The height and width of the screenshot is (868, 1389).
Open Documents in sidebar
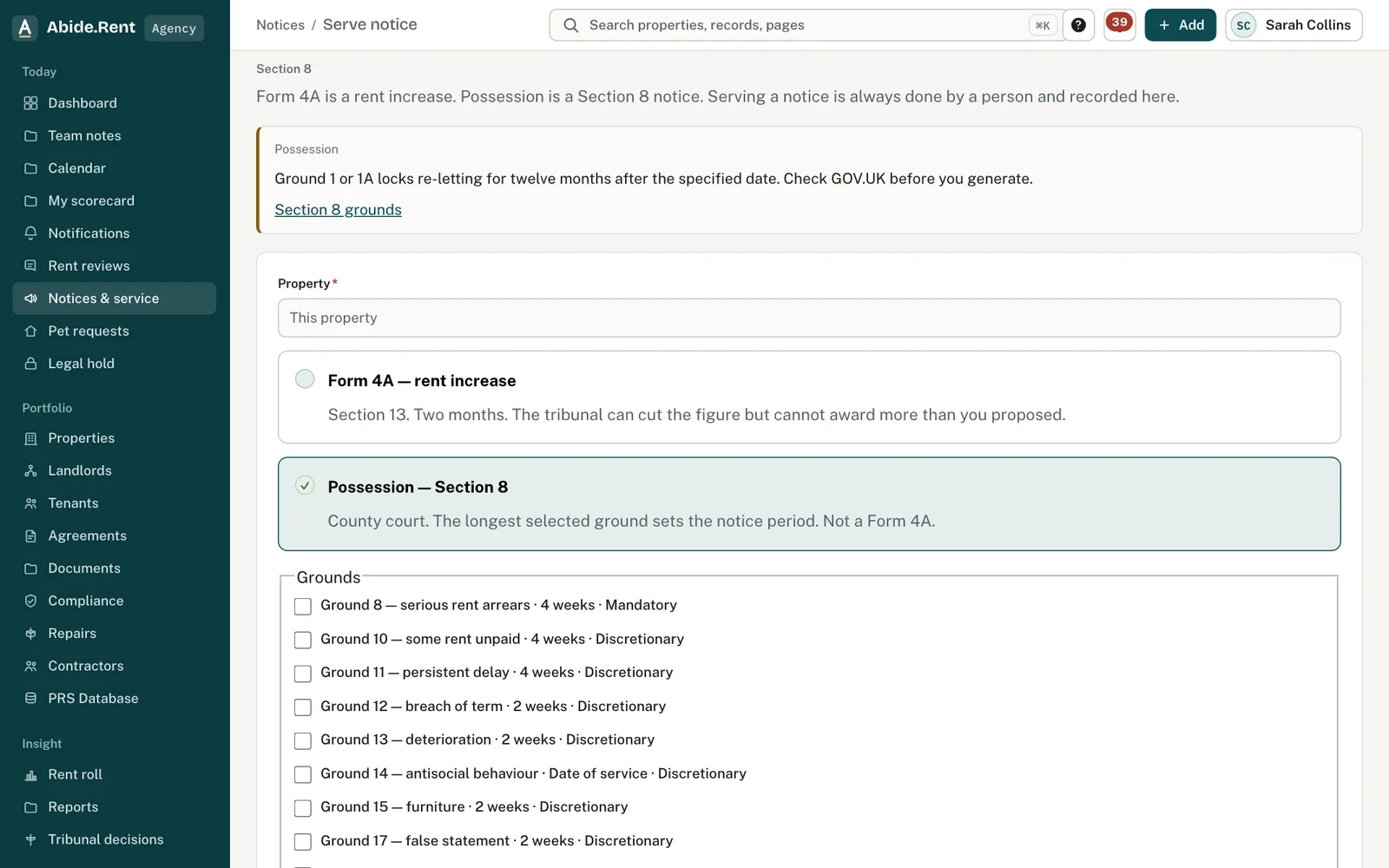pos(114,569)
